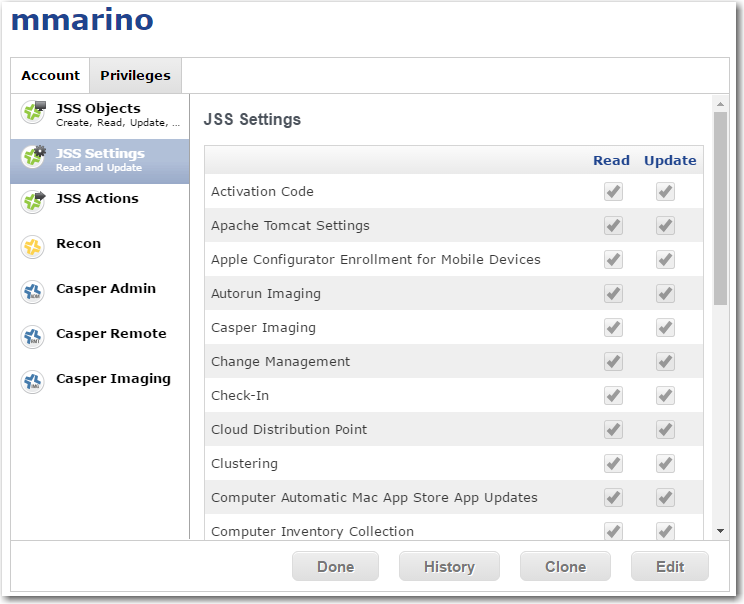Toggle Read for Apple Configurator Enrollment

pyautogui.click(x=613, y=260)
